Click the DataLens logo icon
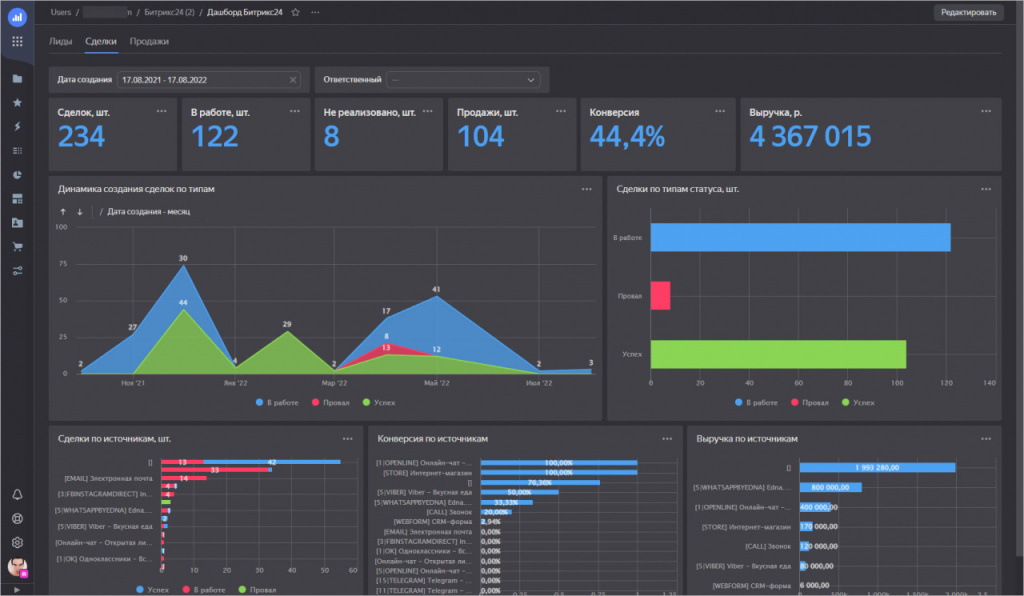This screenshot has width=1024, height=596. (x=17, y=17)
